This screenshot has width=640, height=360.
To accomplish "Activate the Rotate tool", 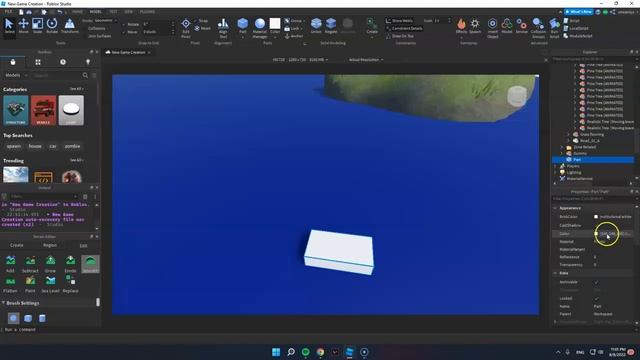I will point(52,26).
